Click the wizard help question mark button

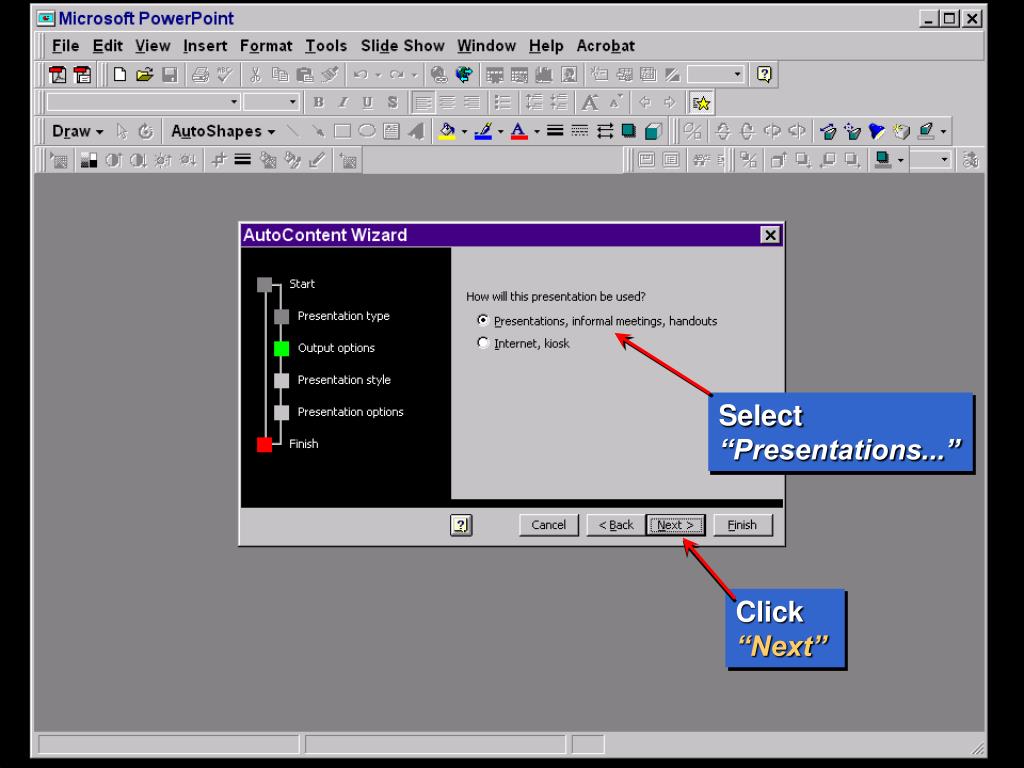click(x=461, y=525)
